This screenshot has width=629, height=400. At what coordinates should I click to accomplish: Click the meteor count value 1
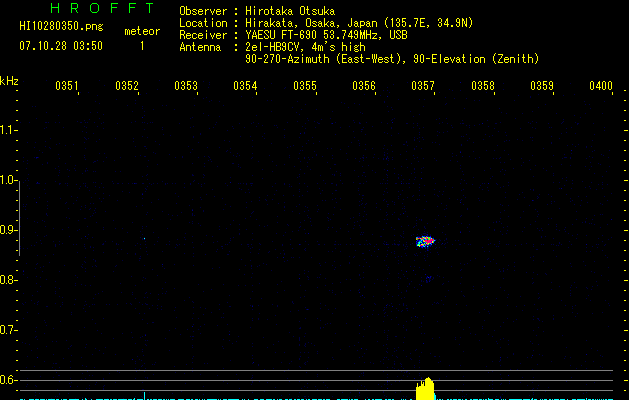[x=142, y=46]
